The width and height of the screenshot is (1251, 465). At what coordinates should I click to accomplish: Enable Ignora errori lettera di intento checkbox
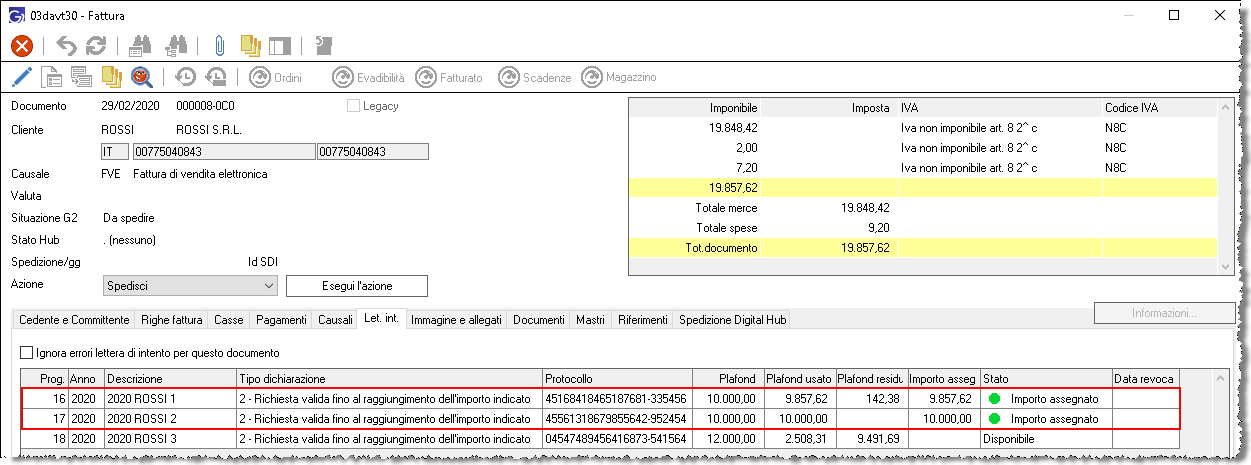27,353
